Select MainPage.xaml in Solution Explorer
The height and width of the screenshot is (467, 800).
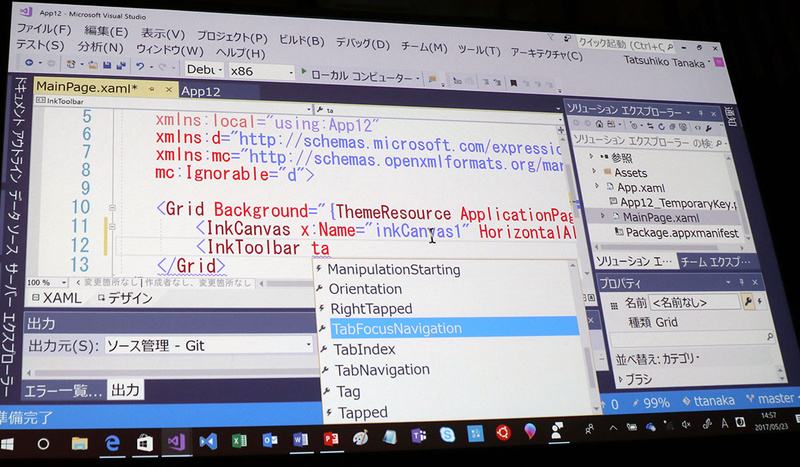(x=661, y=218)
